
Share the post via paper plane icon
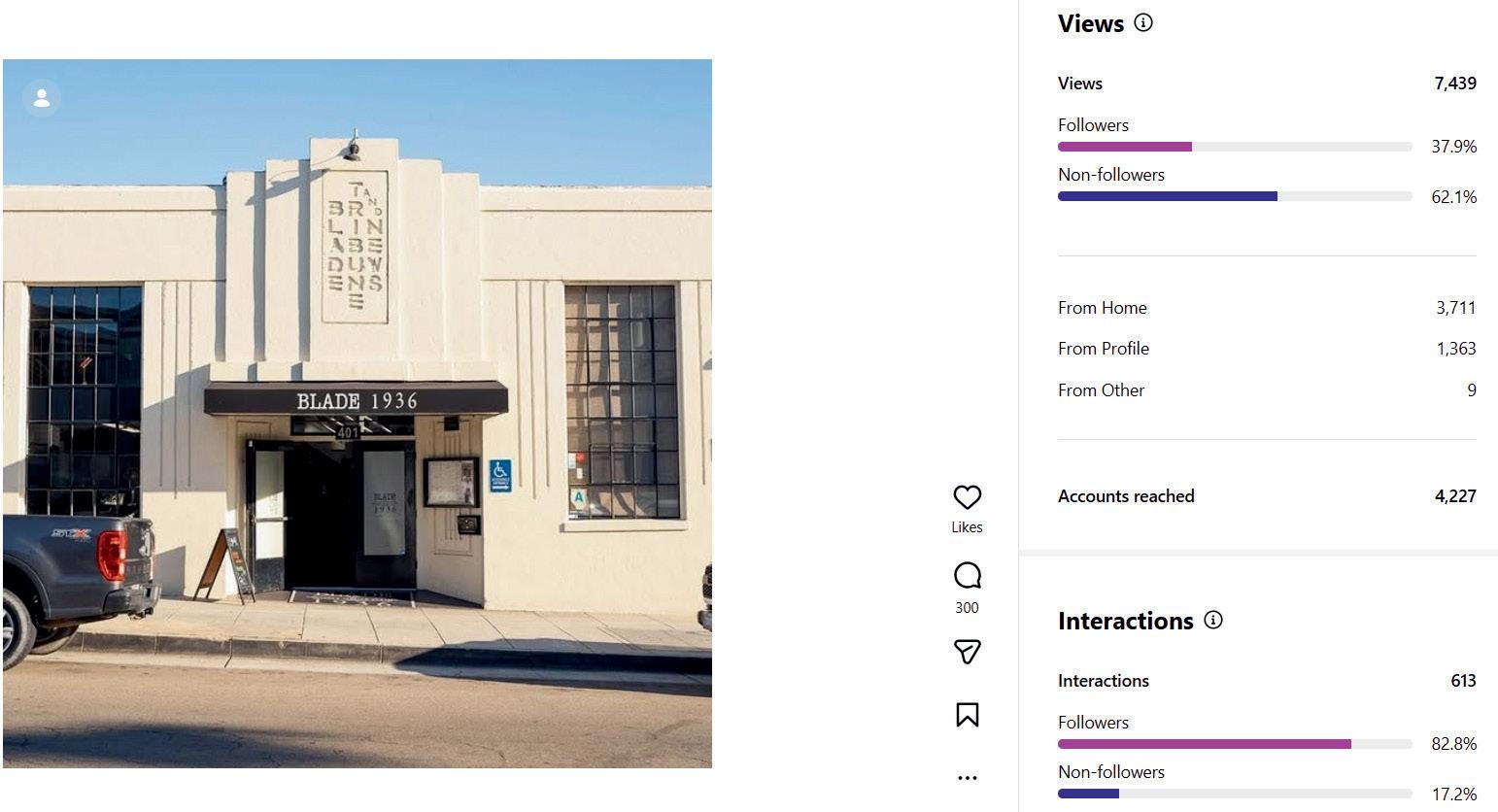click(x=967, y=652)
